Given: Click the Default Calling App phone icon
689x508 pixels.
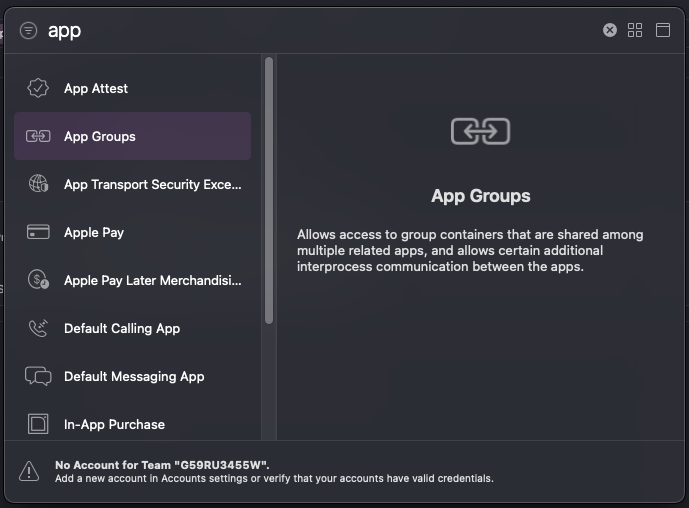Looking at the screenshot, I should (x=38, y=328).
